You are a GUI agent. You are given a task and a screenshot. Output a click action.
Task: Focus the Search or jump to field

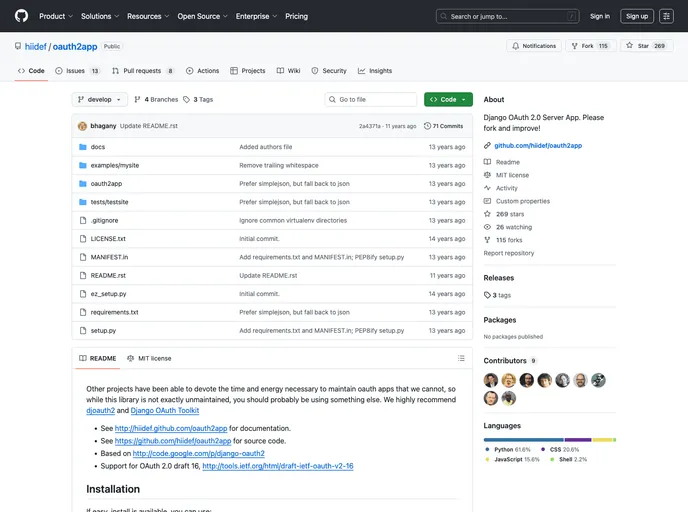click(x=507, y=16)
